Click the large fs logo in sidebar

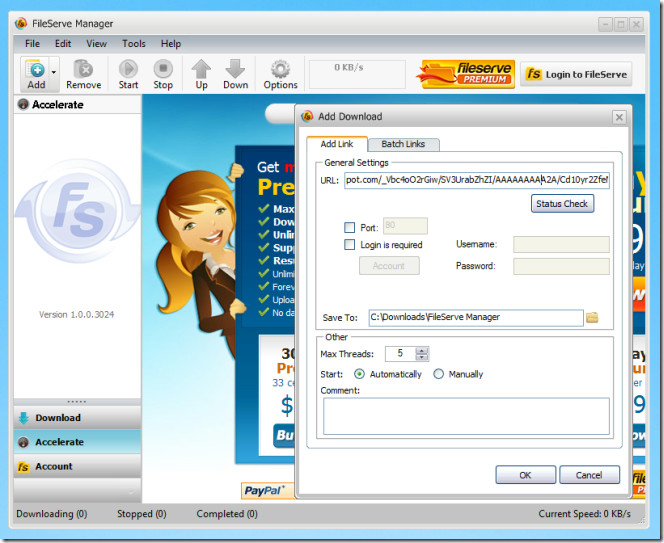pyautogui.click(x=78, y=211)
